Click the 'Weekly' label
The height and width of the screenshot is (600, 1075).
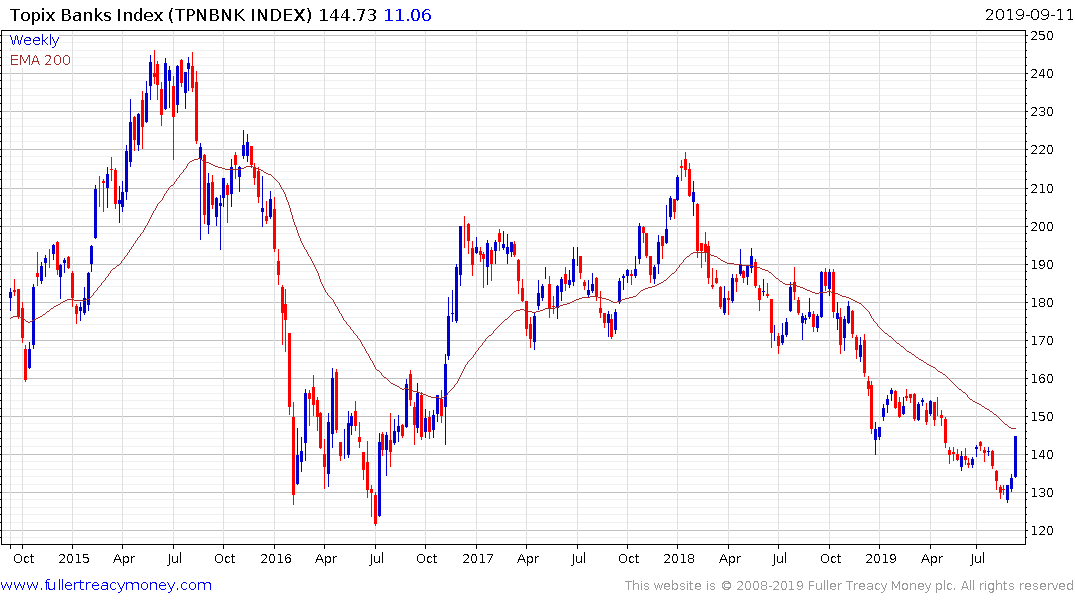pos(34,40)
